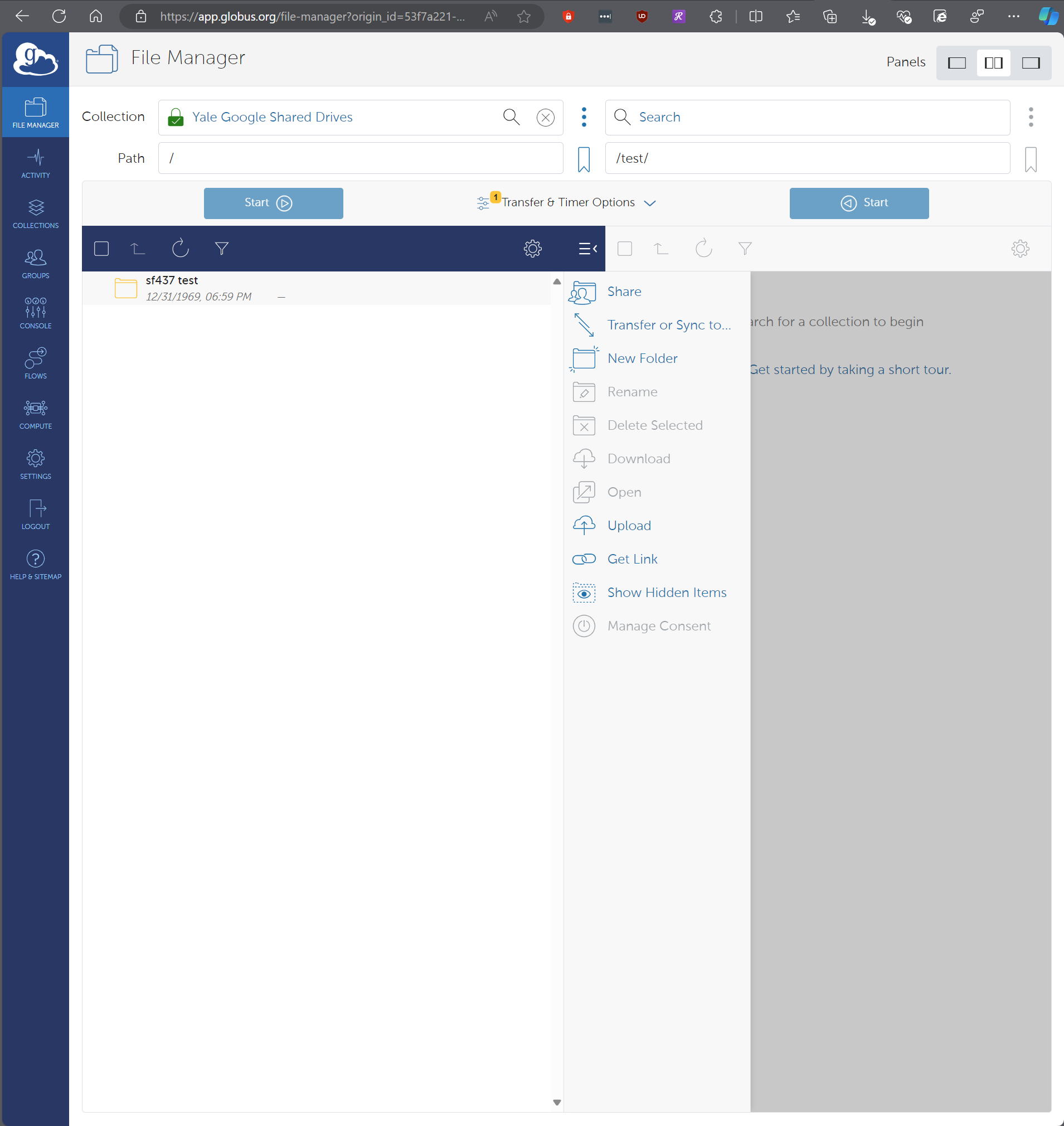Check the select-all box in left pane
The width and height of the screenshot is (1064, 1126).
point(101,249)
